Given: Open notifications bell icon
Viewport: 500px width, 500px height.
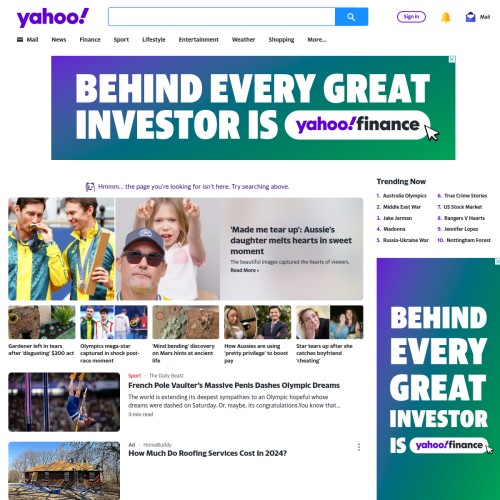Looking at the screenshot, I should click(x=446, y=17).
